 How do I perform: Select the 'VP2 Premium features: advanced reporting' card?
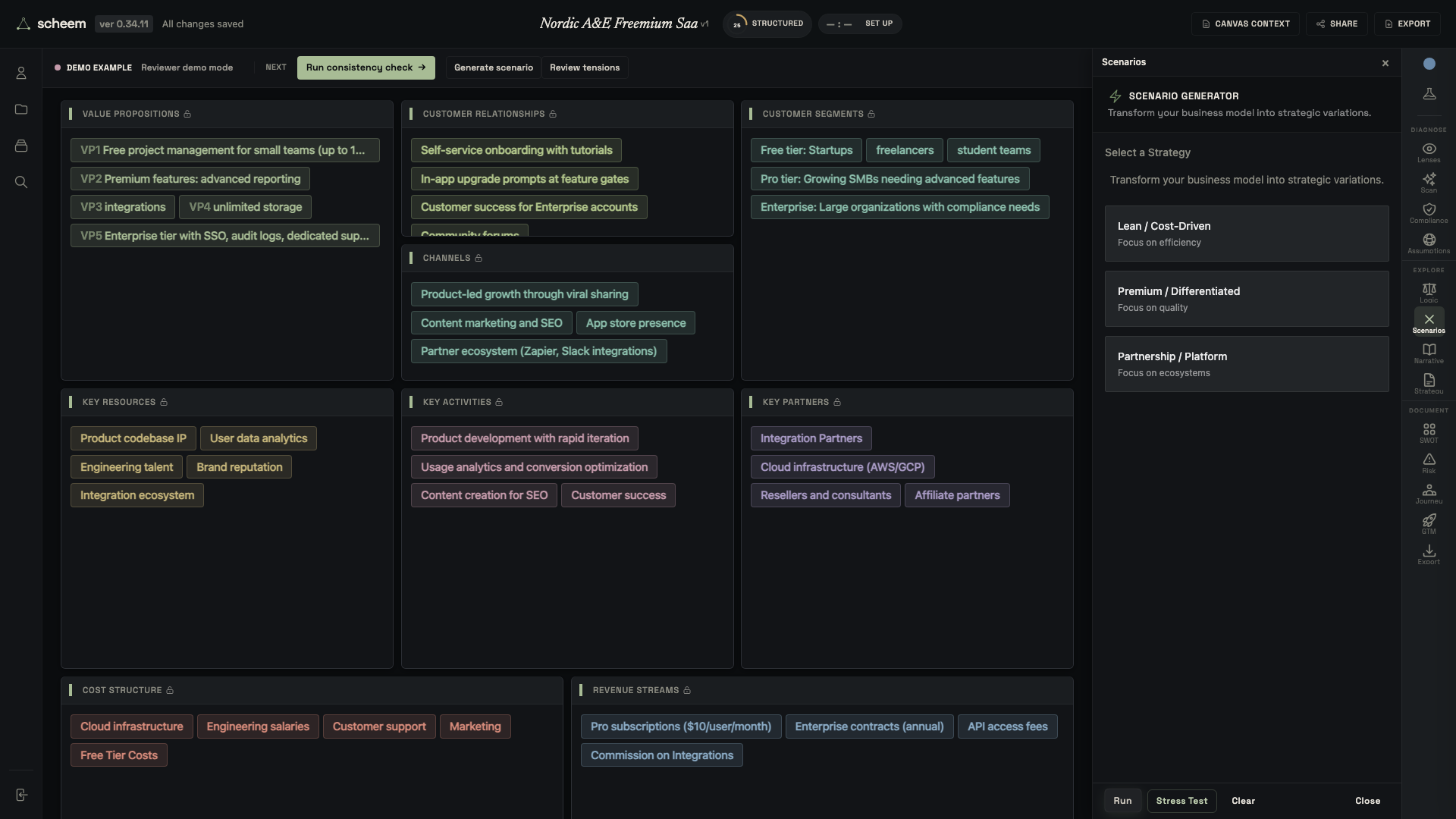tap(190, 179)
